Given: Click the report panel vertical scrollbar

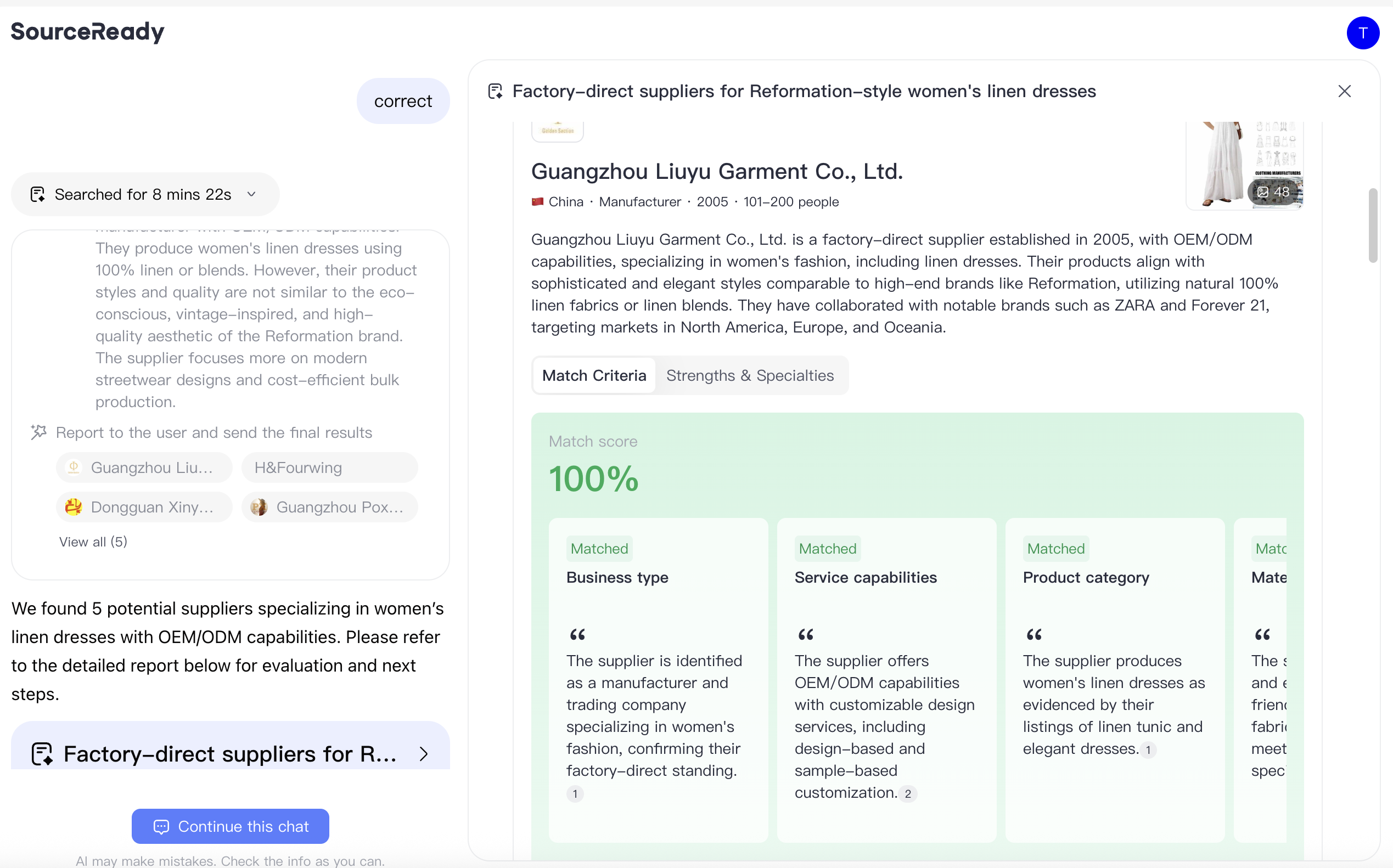Looking at the screenshot, I should pyautogui.click(x=1373, y=225).
